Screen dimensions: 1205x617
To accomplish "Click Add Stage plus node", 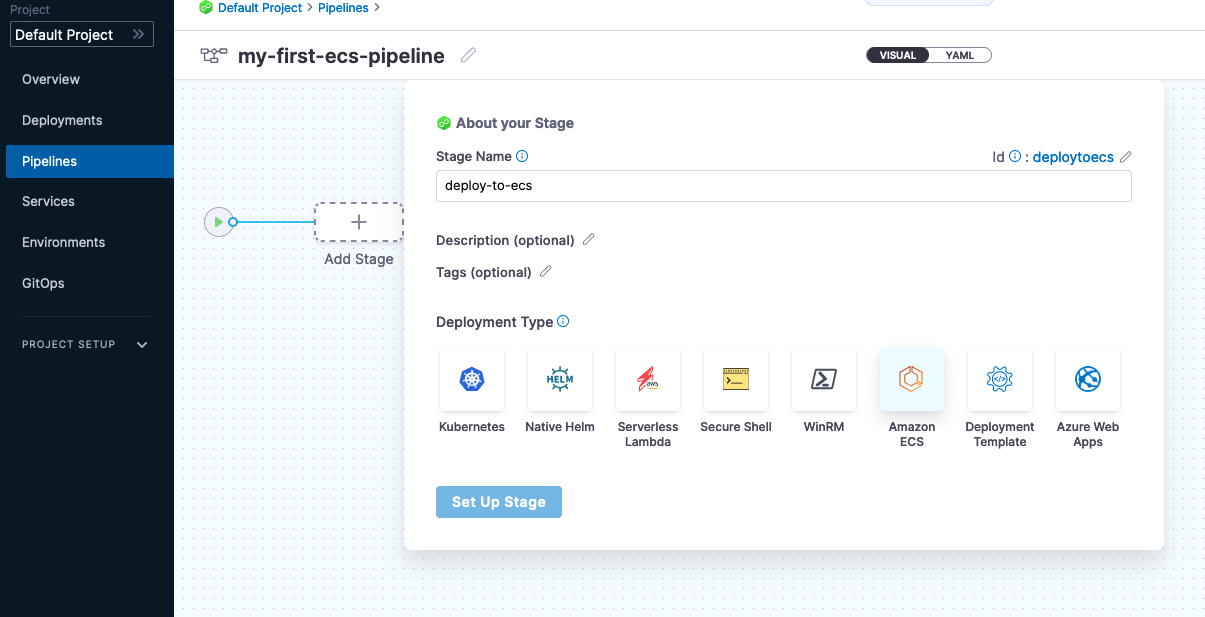I will pos(359,222).
